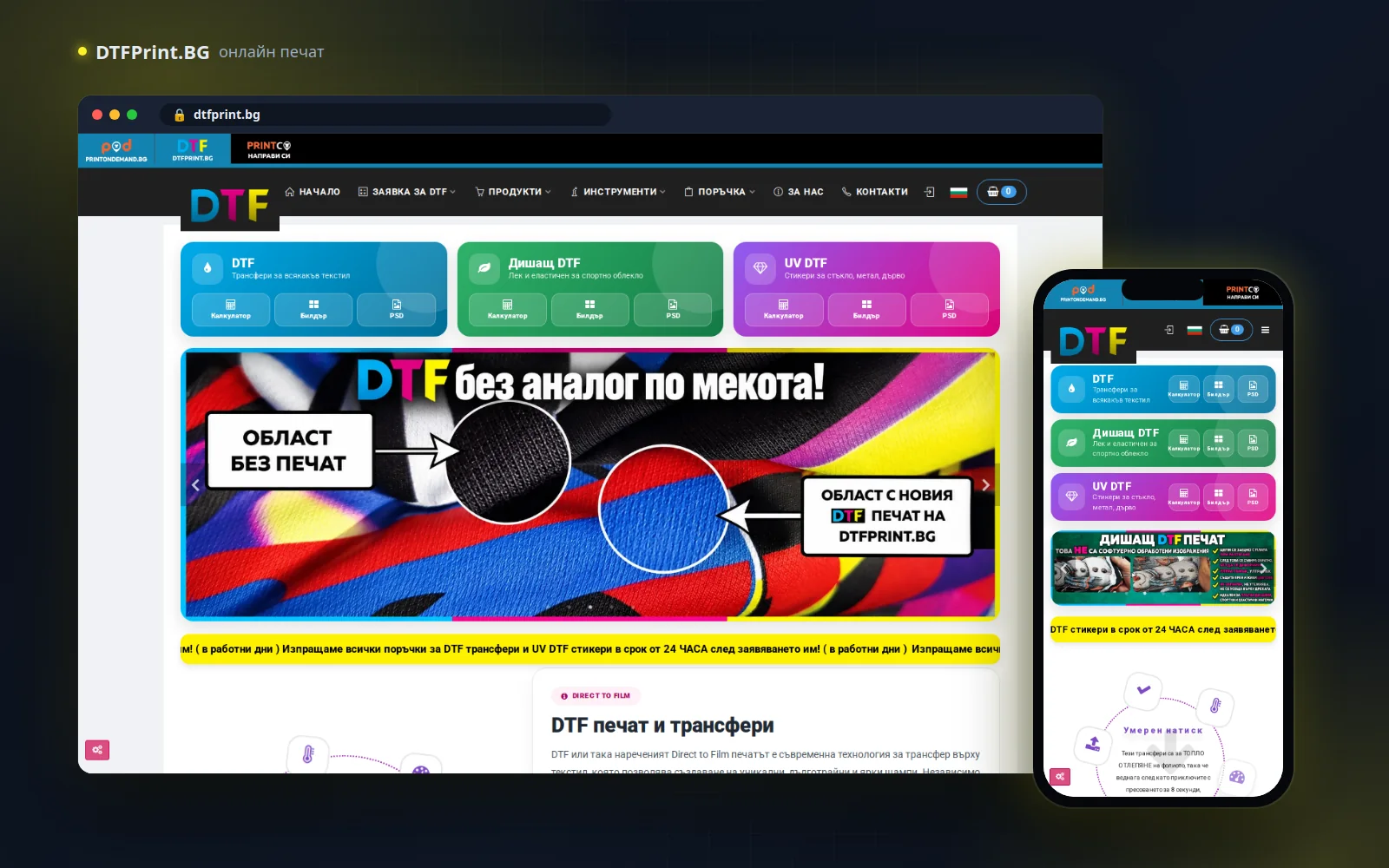Open Билдър on the phone Дишащ DTF card
Screen dimensions: 1389x868
1218,443
